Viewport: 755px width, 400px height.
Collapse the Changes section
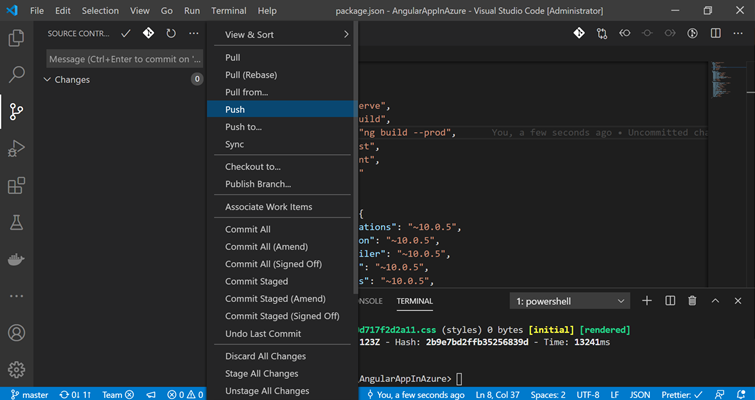pyautogui.click(x=47, y=79)
